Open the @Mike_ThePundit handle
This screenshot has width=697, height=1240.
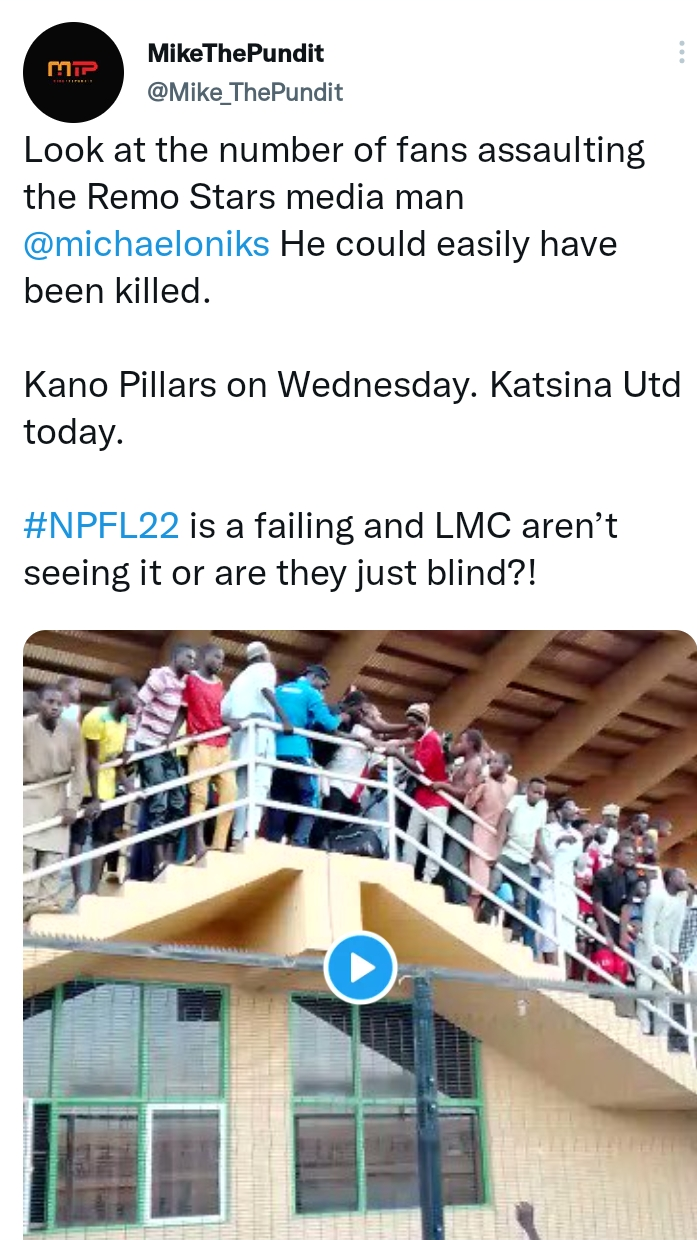[x=245, y=92]
